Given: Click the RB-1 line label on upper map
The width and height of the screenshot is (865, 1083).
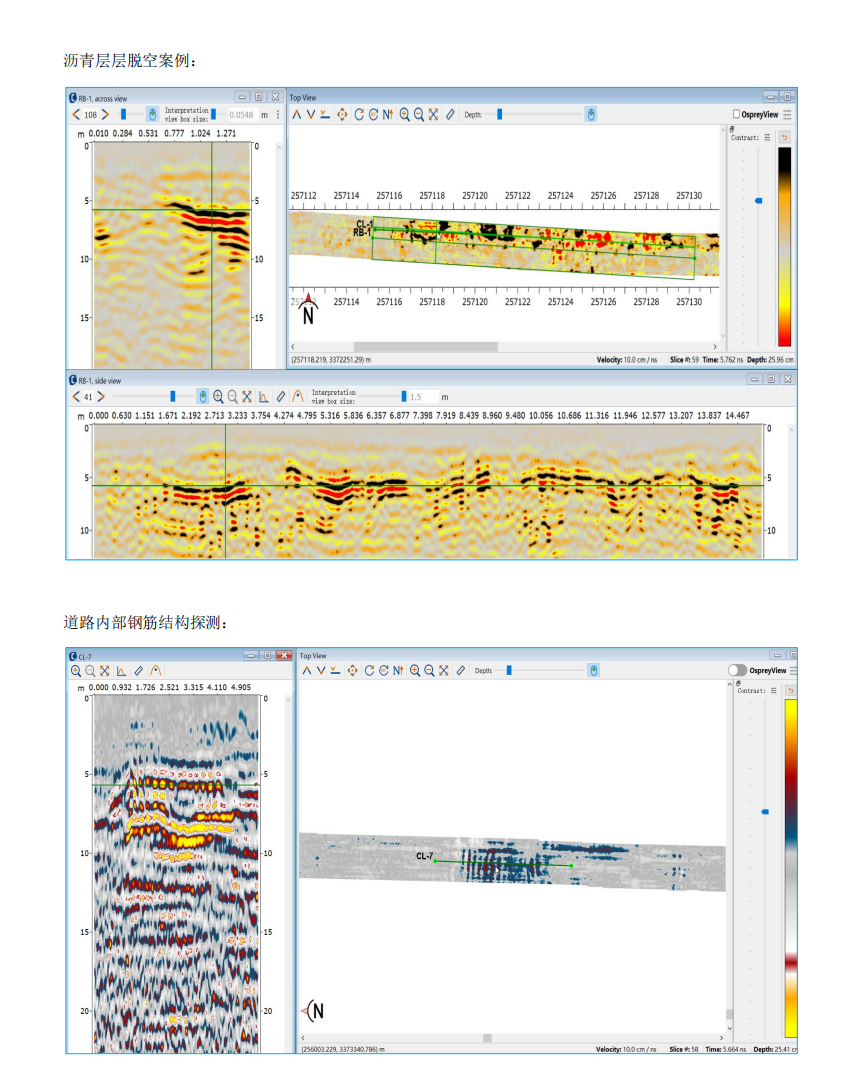Looking at the screenshot, I should [362, 233].
